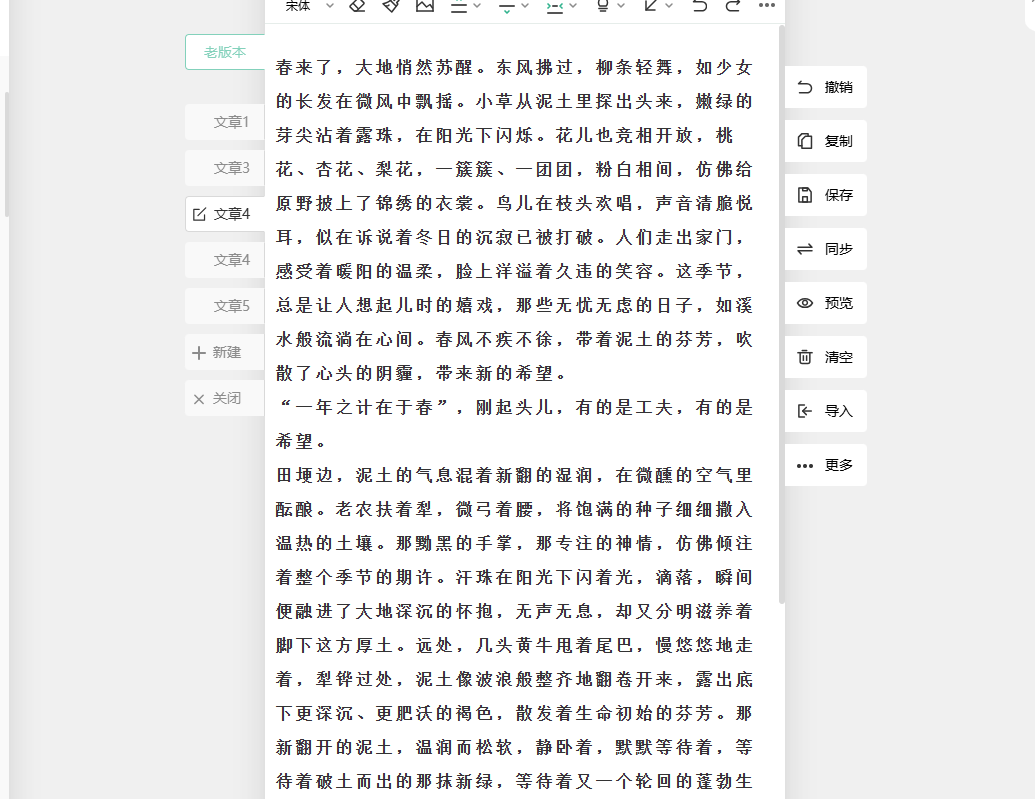Screen dimensions: 1035x799
Task: Import a file using 导入
Action: click(x=825, y=411)
